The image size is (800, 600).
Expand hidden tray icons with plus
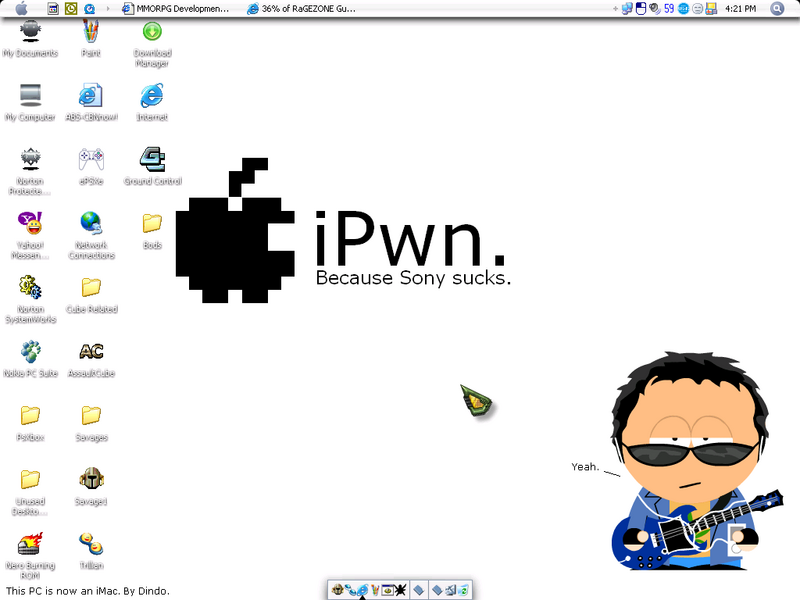point(615,8)
